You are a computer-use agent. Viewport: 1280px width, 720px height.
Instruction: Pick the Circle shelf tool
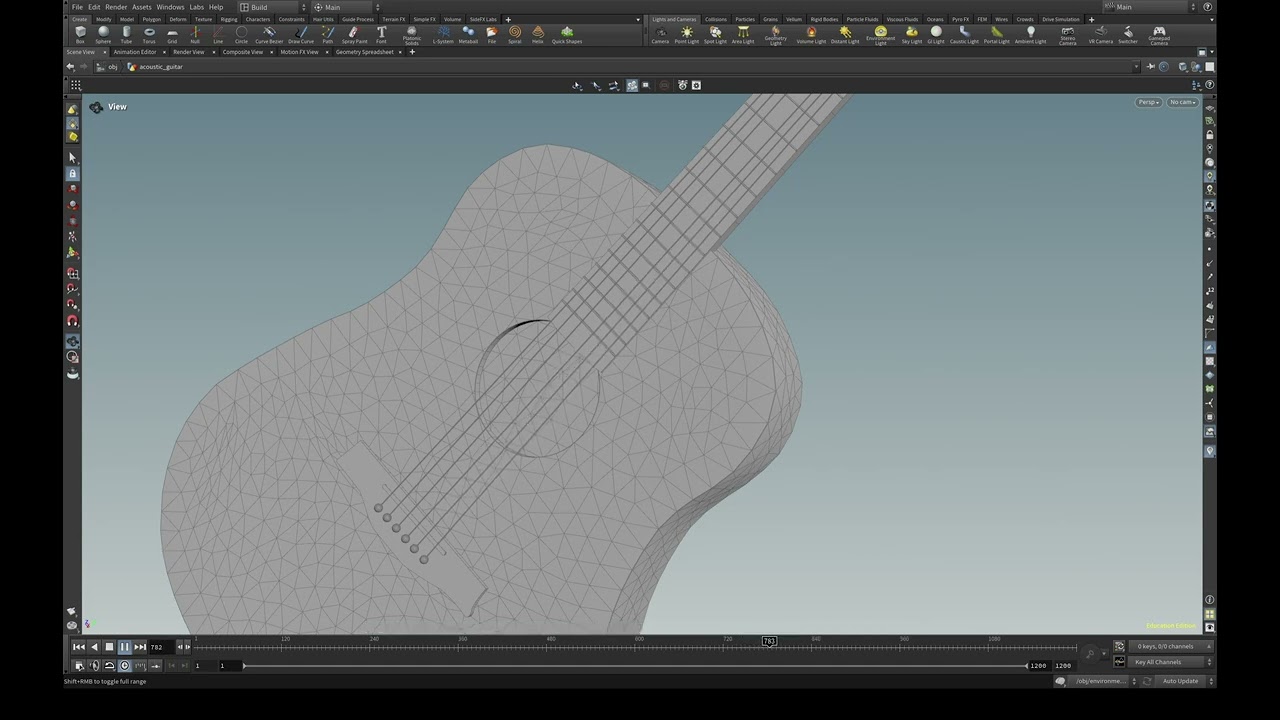coord(241,35)
